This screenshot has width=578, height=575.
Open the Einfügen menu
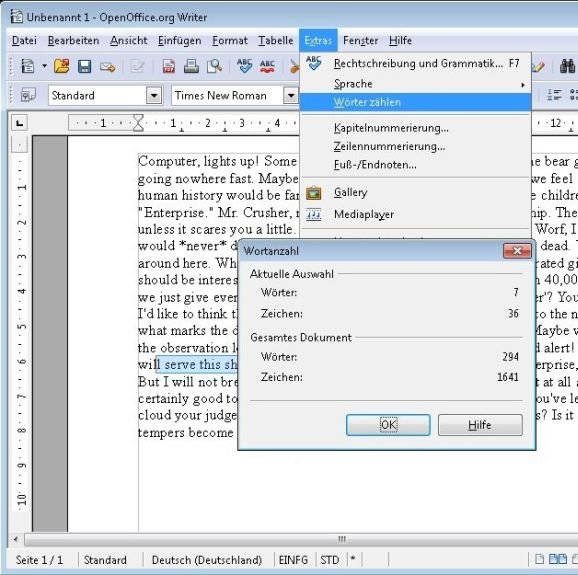(180, 41)
